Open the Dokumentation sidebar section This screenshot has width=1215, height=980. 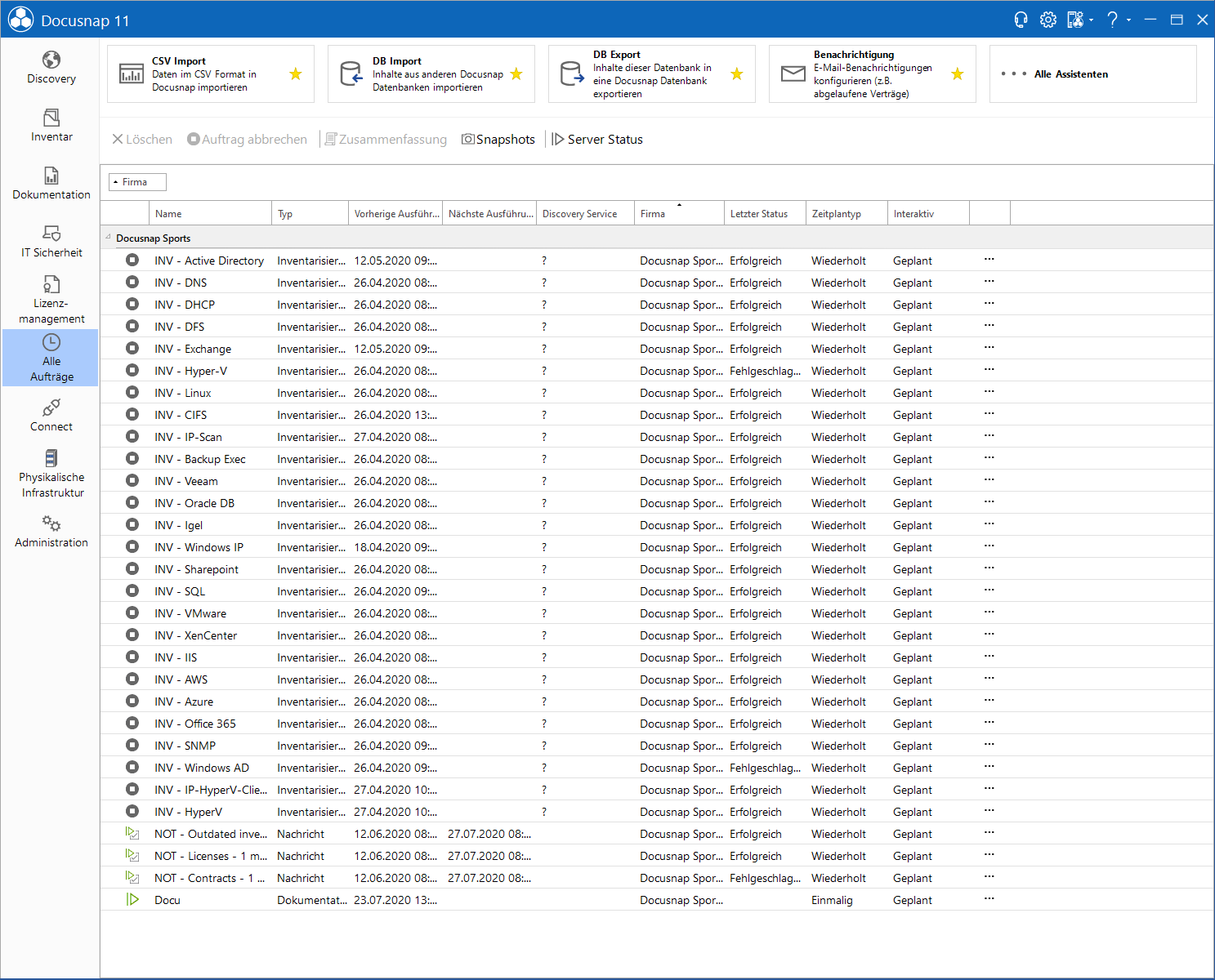[51, 184]
